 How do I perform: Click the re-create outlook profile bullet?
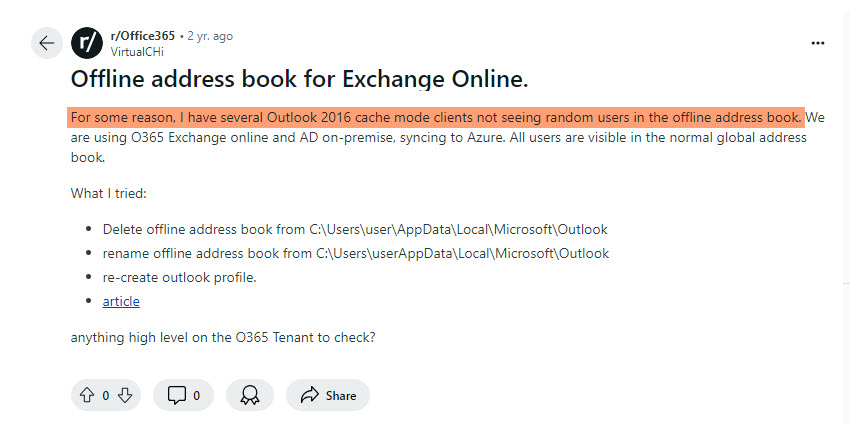[x=179, y=278]
